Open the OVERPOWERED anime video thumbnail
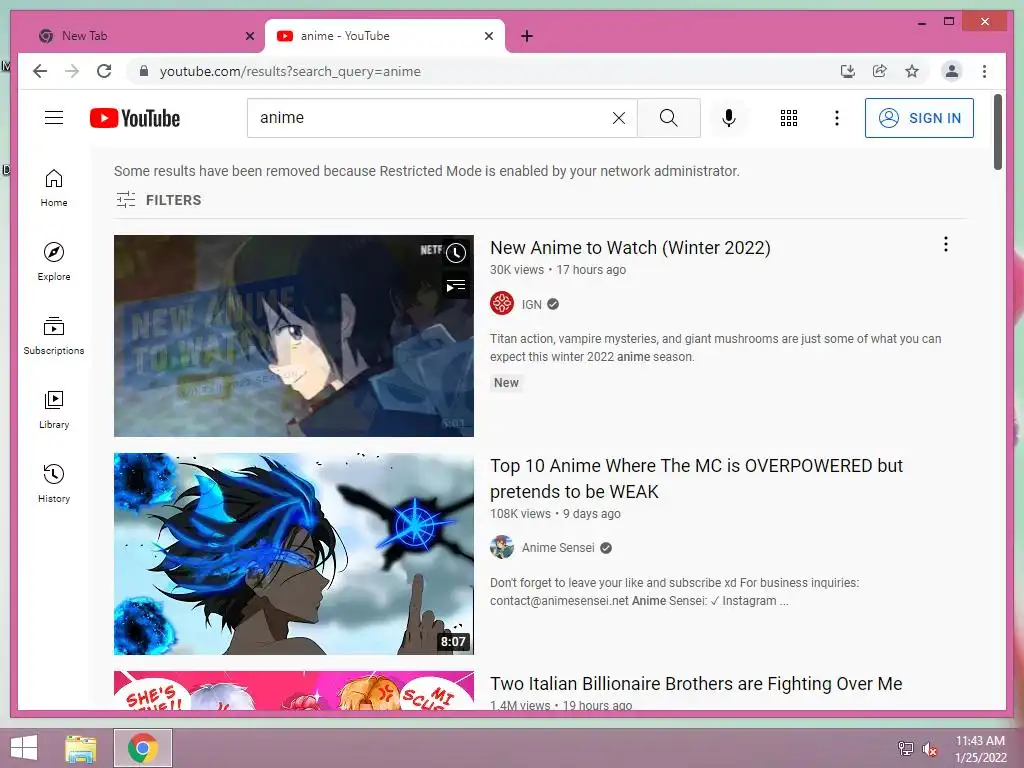 [x=293, y=554]
